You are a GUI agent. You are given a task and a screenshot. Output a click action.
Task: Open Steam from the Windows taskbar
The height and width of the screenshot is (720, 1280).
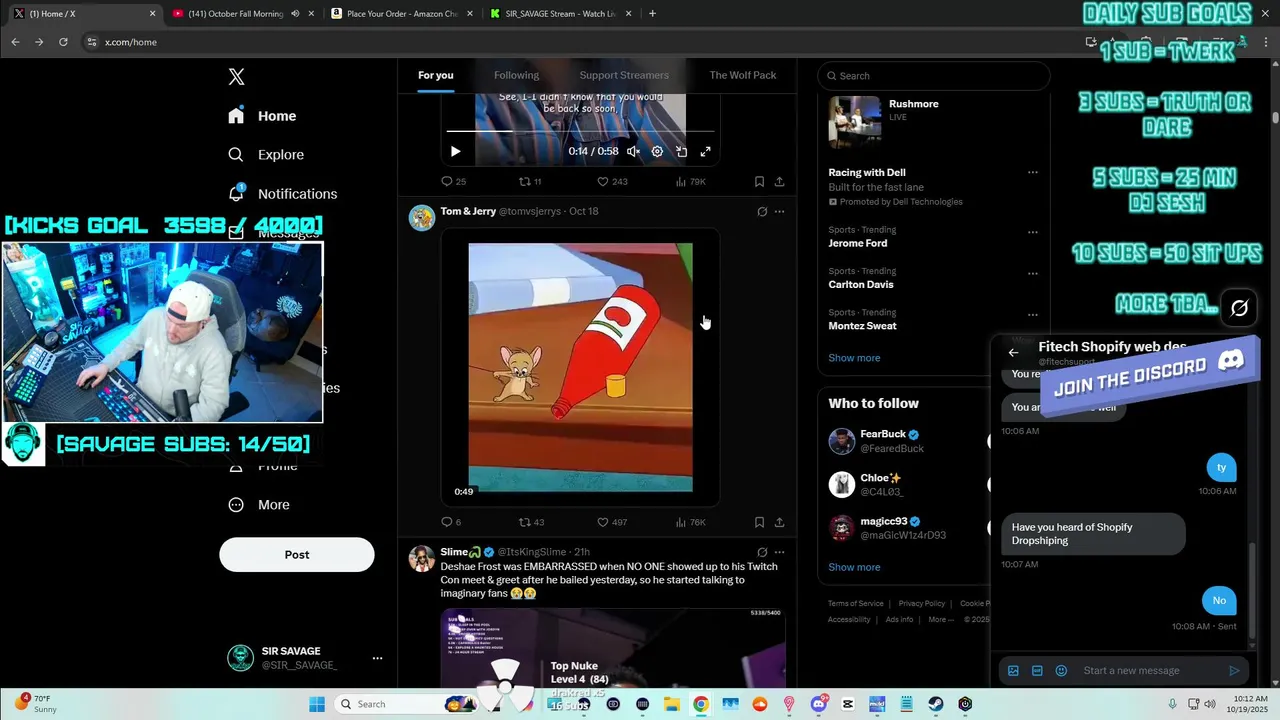(935, 704)
